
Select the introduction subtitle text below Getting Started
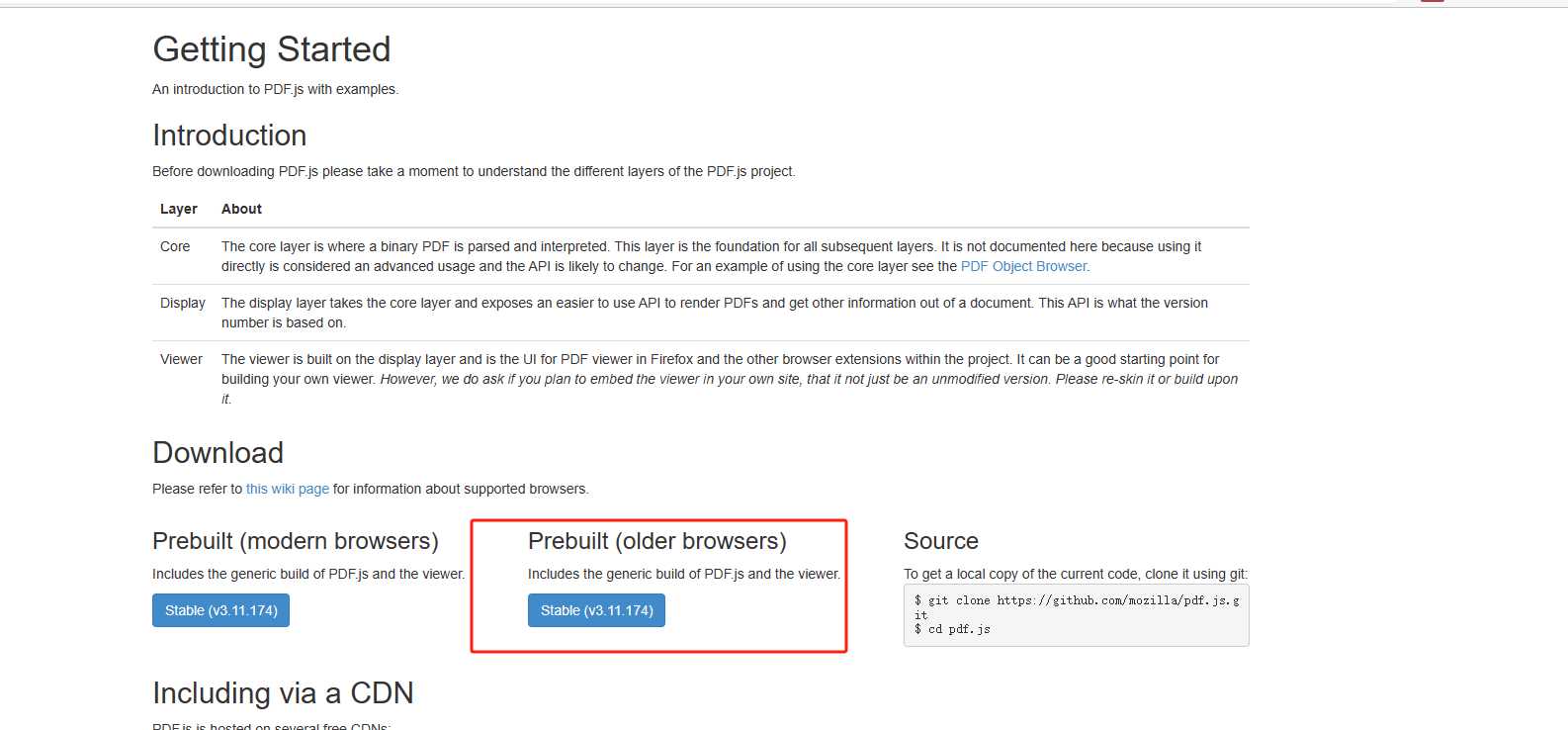(x=275, y=88)
